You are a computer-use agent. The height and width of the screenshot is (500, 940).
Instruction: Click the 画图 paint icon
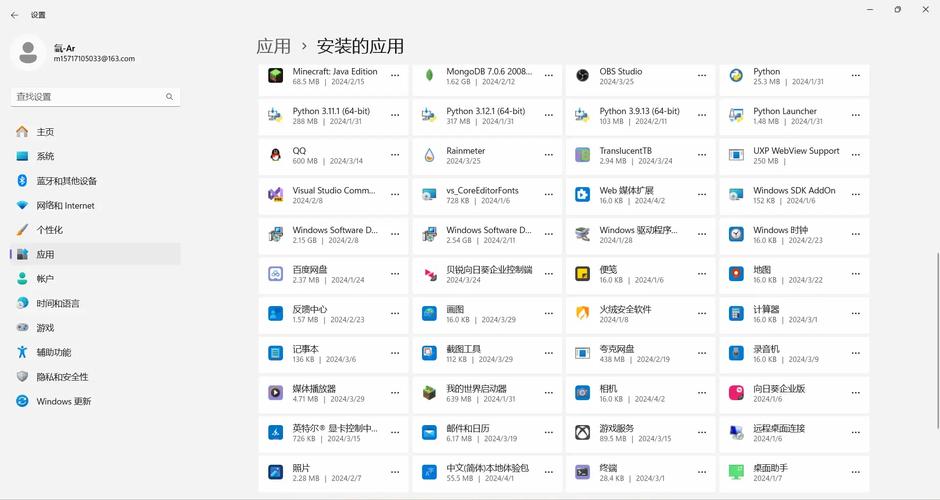pyautogui.click(x=429, y=314)
